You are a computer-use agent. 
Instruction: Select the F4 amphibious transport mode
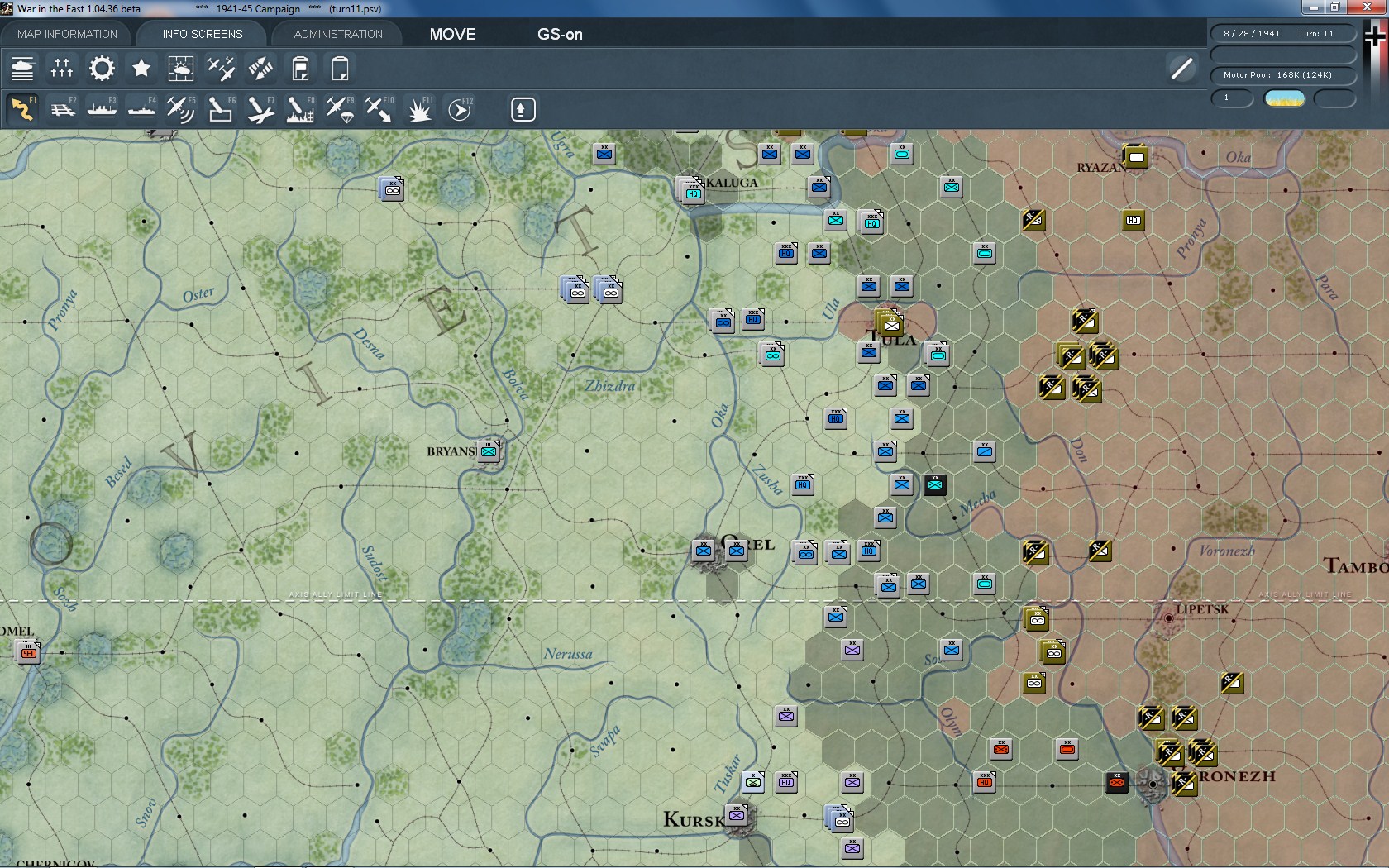pyautogui.click(x=141, y=109)
